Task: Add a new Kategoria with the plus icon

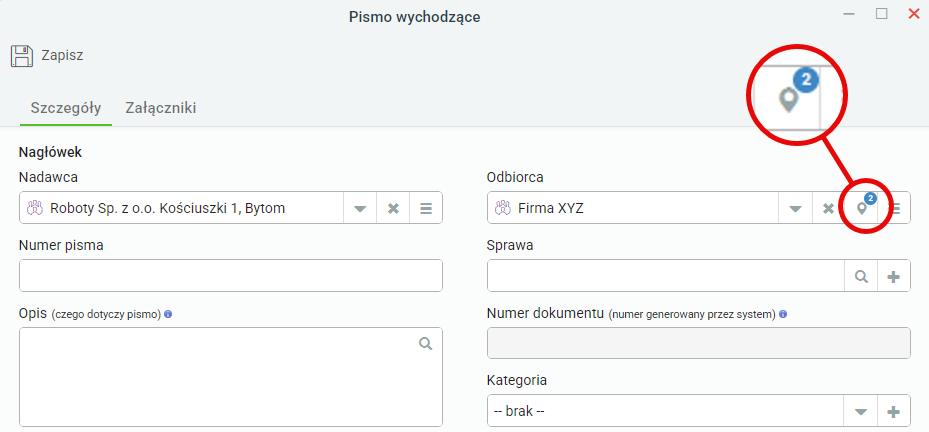Action: (x=893, y=411)
